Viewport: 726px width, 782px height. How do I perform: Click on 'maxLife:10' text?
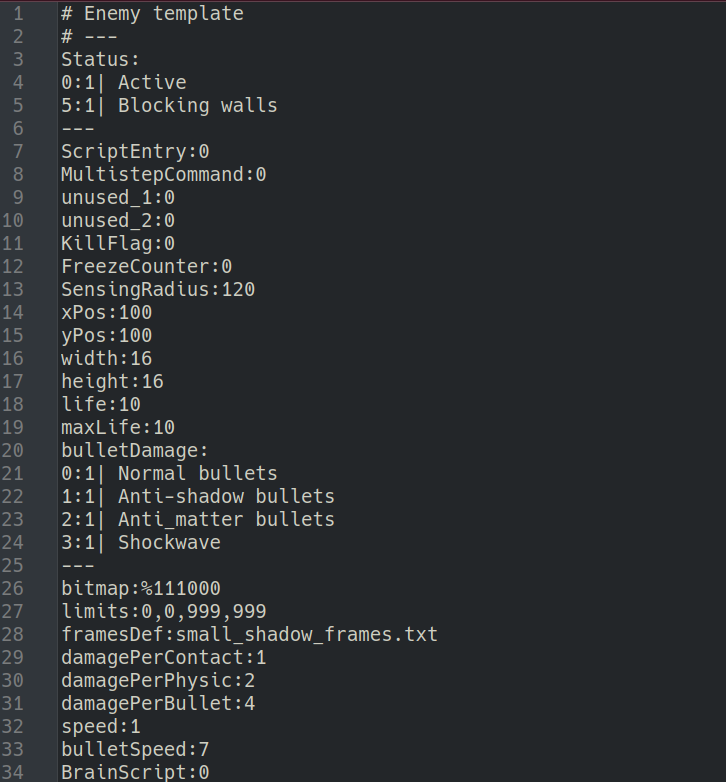pos(118,428)
